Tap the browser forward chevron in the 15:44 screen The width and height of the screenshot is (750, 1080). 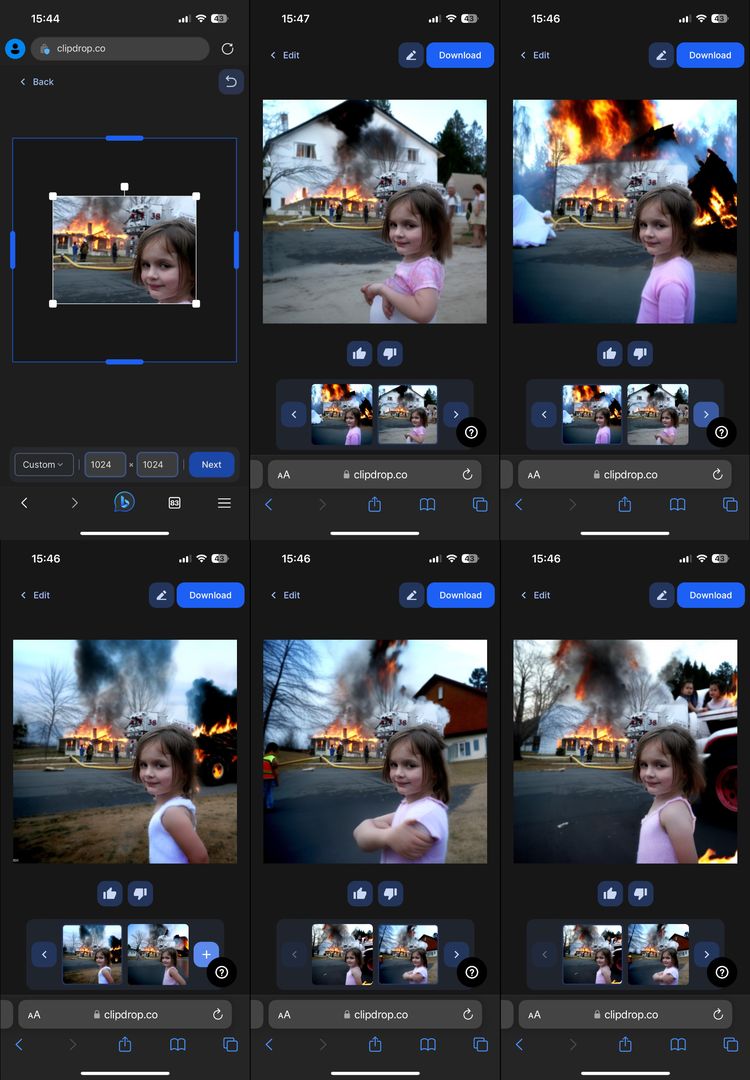click(x=74, y=503)
